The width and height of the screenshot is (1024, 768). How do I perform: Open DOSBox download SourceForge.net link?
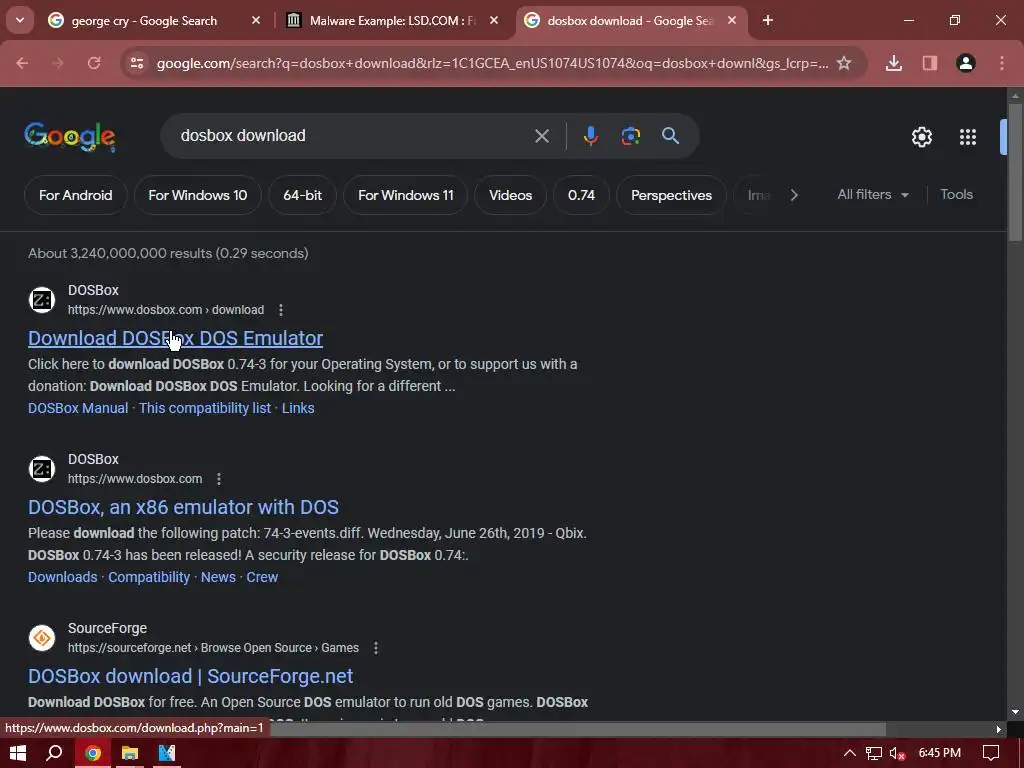coord(191,677)
